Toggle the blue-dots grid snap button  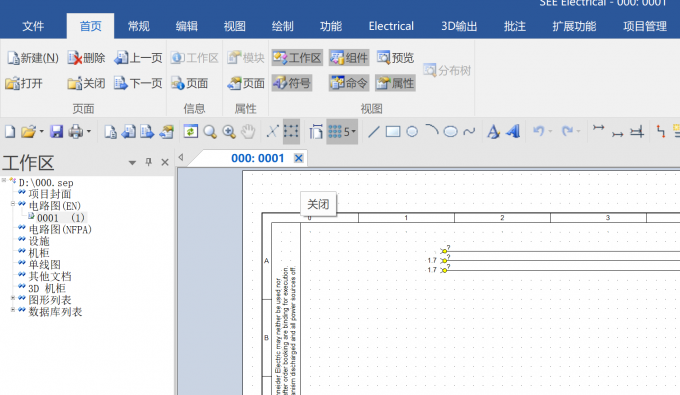[335, 131]
